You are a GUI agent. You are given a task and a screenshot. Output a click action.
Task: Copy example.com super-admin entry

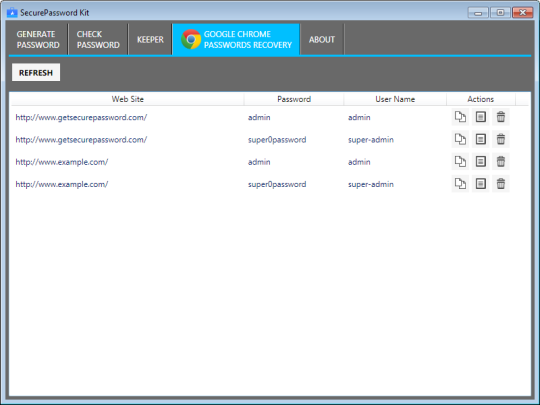(460, 184)
